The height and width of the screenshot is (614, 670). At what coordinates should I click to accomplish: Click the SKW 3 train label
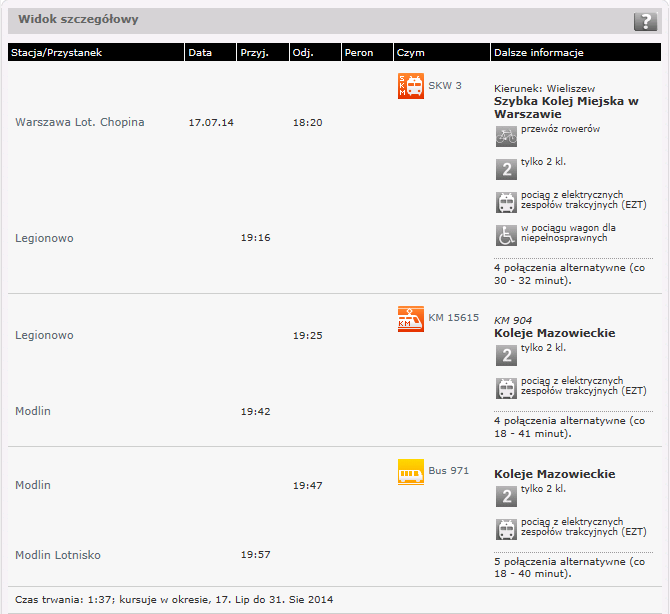(x=445, y=85)
